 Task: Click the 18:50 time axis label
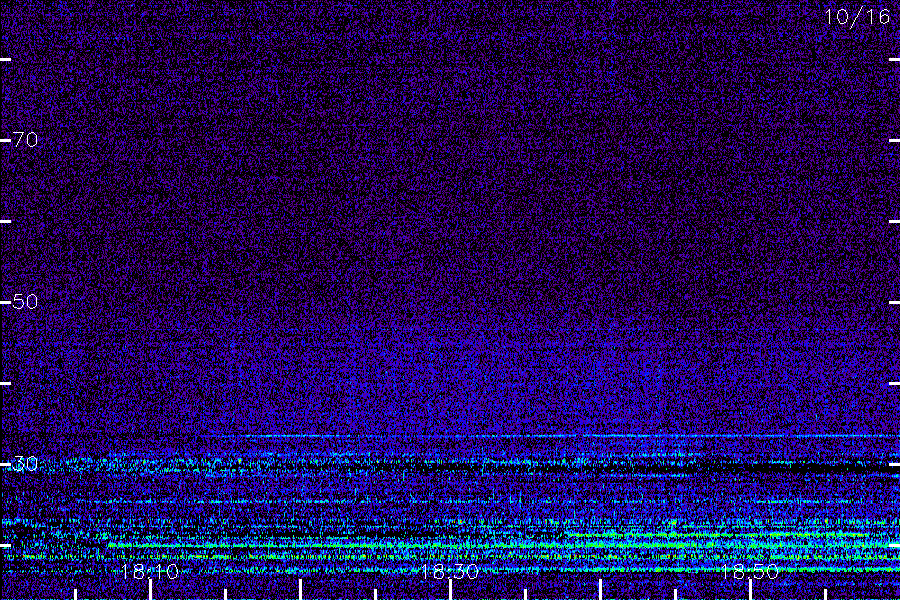pyautogui.click(x=750, y=571)
